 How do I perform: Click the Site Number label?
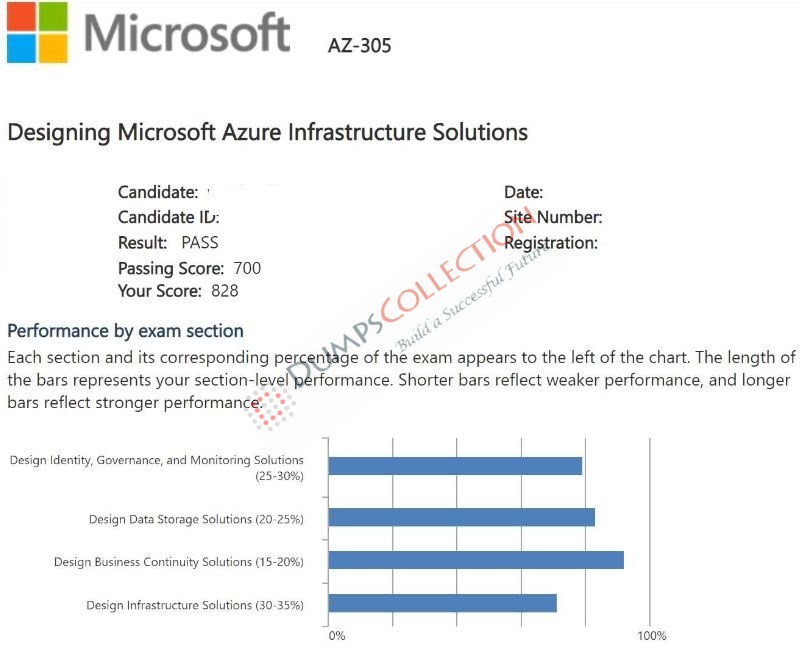(x=553, y=217)
